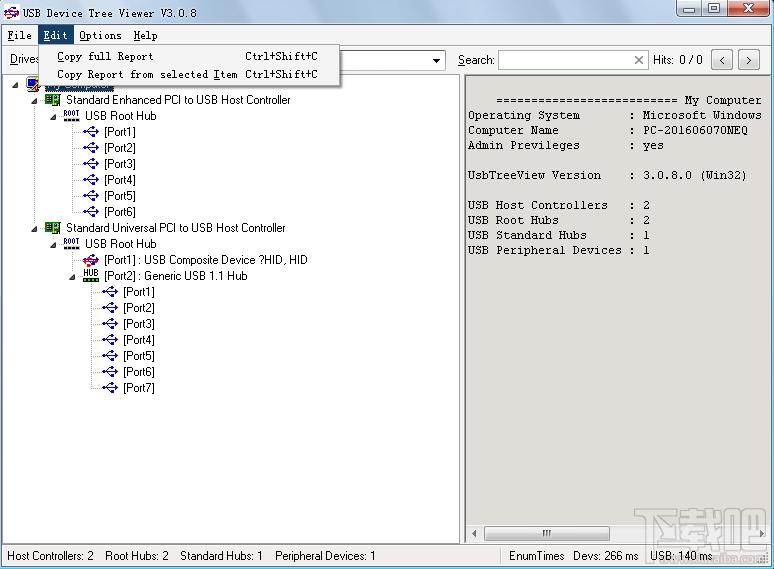Image resolution: width=774 pixels, height=569 pixels.
Task: Click 'PC-20160607ONEQ' computer name in report
Action: point(695,130)
